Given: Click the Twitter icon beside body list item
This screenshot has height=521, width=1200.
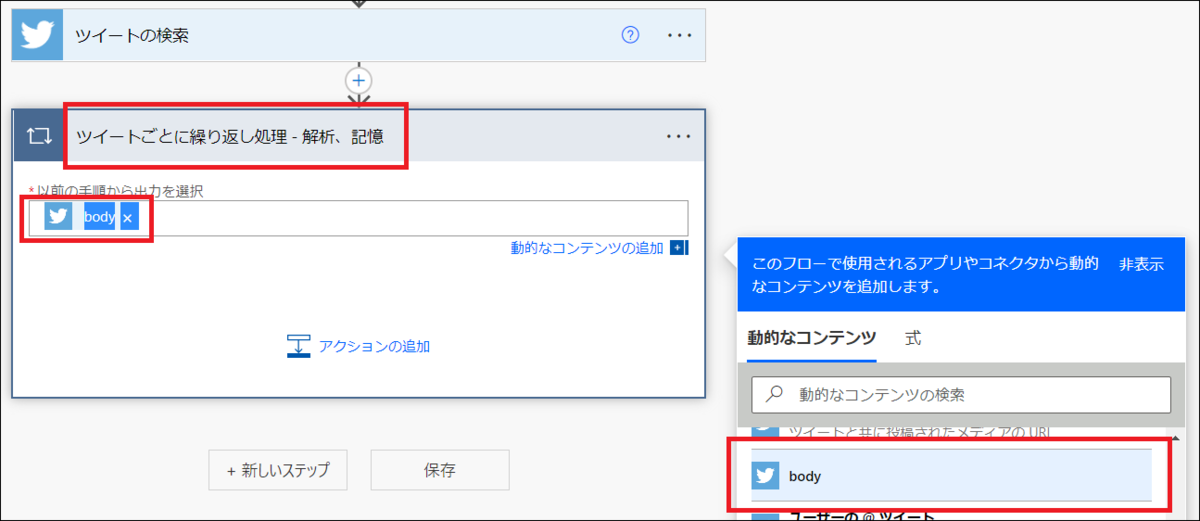Looking at the screenshot, I should pos(766,476).
